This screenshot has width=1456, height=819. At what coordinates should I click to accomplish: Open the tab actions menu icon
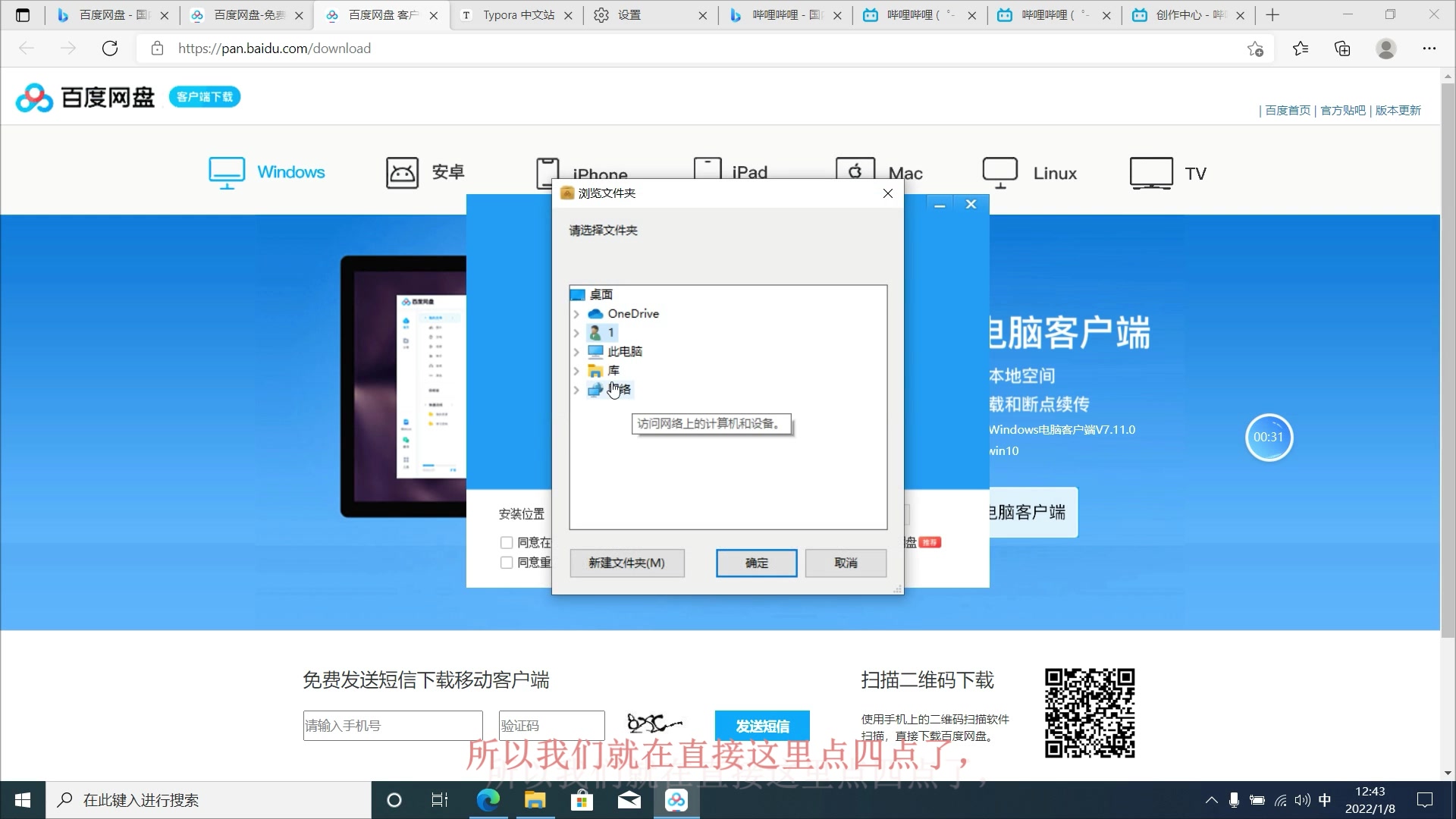click(x=23, y=15)
